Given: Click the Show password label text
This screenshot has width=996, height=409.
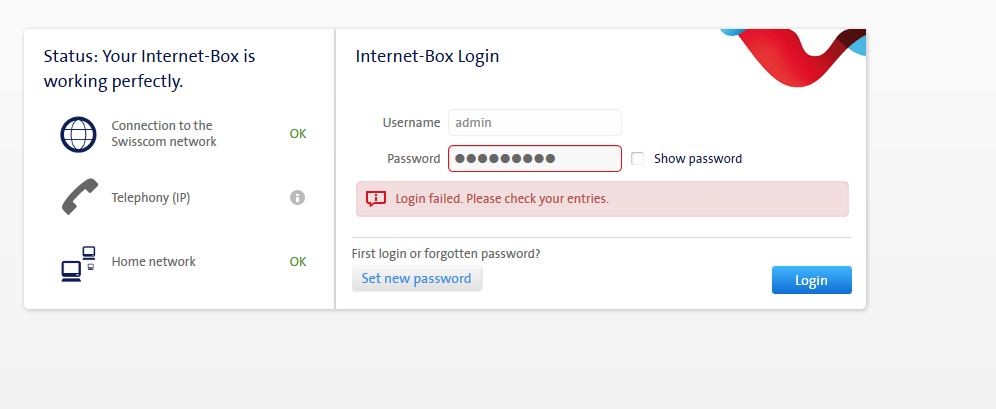Looking at the screenshot, I should 698,159.
